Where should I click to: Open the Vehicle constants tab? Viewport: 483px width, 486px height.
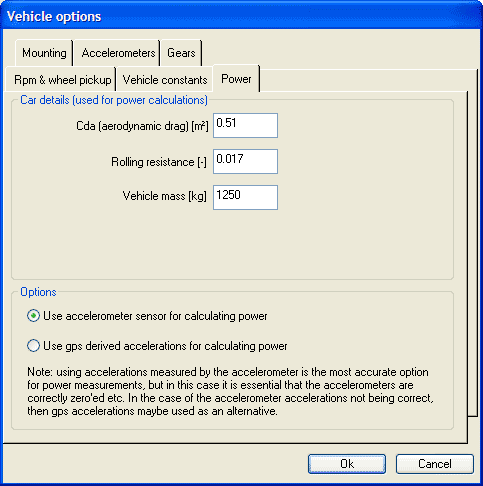click(x=165, y=80)
